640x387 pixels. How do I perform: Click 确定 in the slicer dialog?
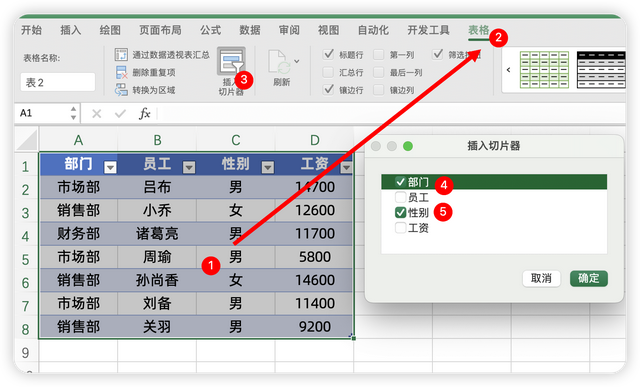[589, 278]
